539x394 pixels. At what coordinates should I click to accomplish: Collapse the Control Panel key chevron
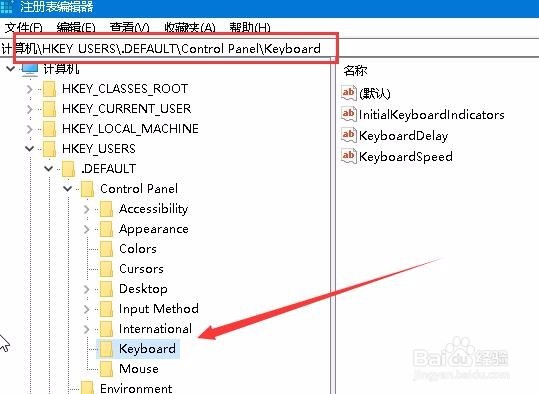coord(68,189)
